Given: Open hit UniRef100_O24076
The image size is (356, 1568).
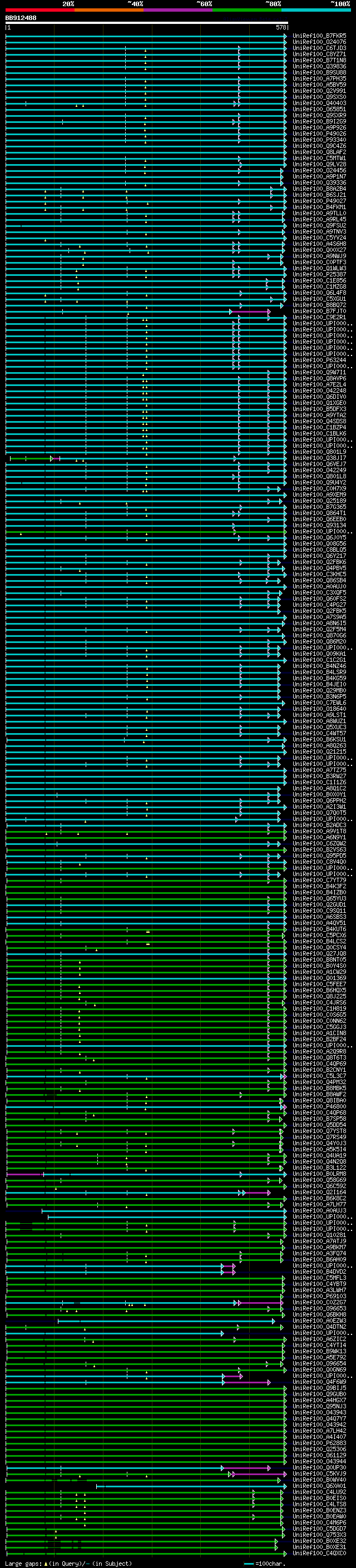Looking at the screenshot, I should coord(319,42).
